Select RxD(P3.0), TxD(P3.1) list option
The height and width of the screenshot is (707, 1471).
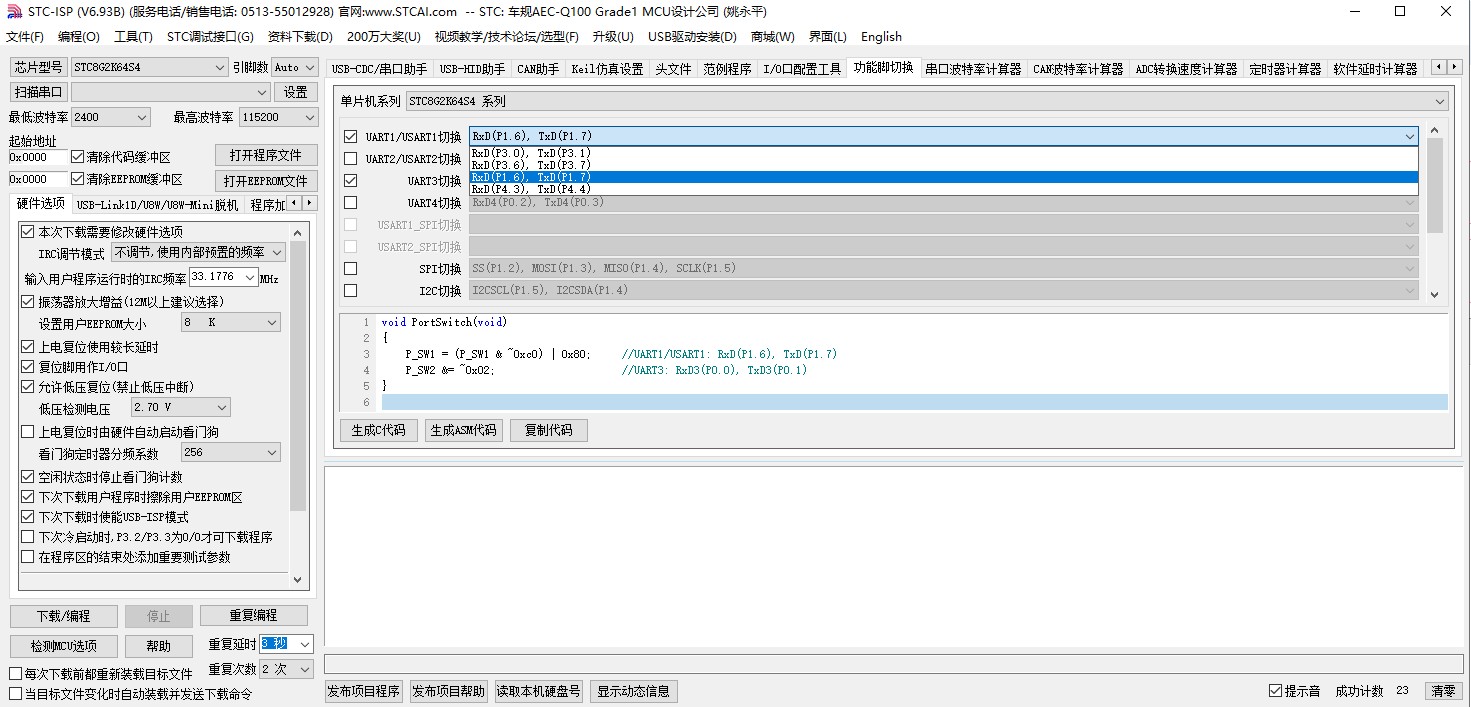tap(943, 153)
